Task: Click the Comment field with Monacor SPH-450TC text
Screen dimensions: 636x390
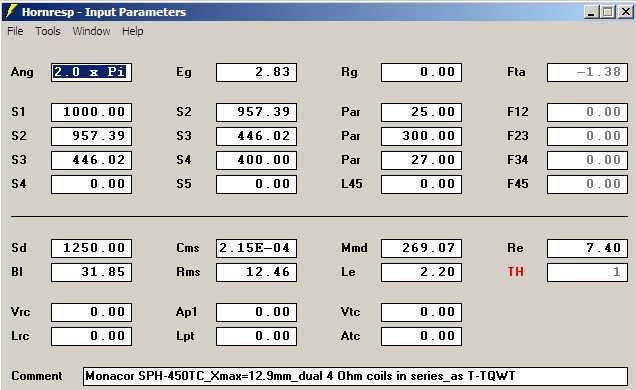Action: (355, 377)
